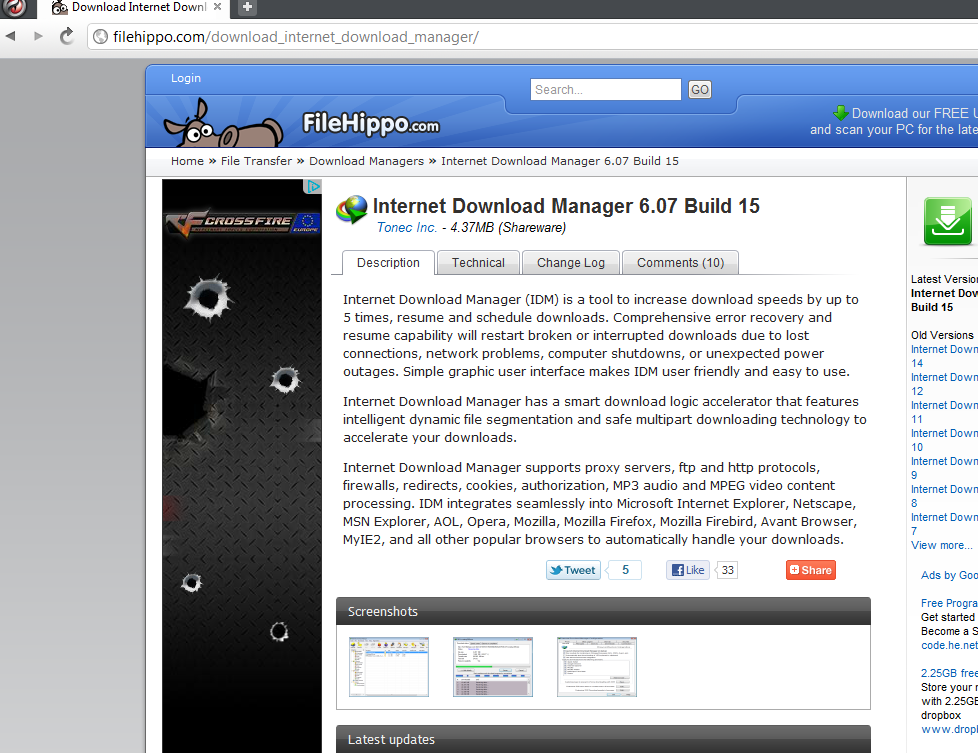The image size is (978, 753).
Task: Click the Internet Download Manager 6.07 Build 15 breadcrumb
Action: coord(559,161)
